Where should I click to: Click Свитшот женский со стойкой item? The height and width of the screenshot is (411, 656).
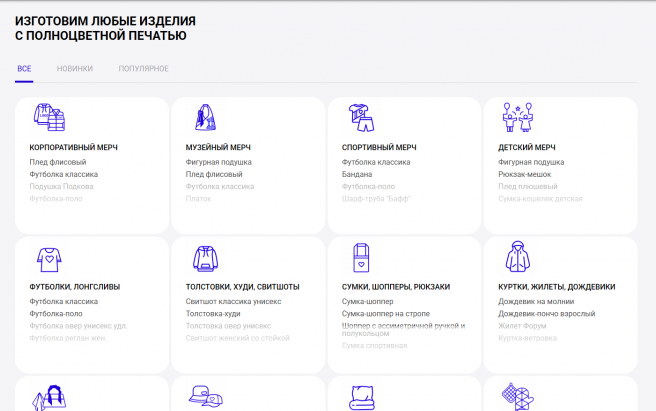click(x=238, y=338)
